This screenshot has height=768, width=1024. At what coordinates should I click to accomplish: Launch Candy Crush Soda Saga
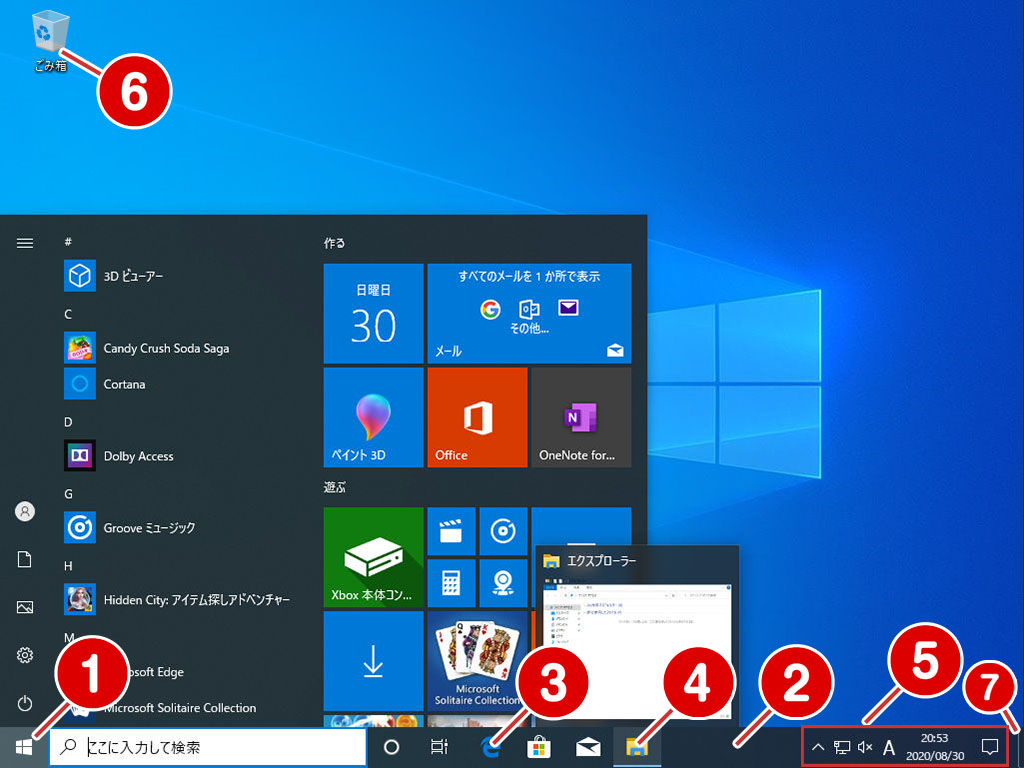tap(180, 348)
